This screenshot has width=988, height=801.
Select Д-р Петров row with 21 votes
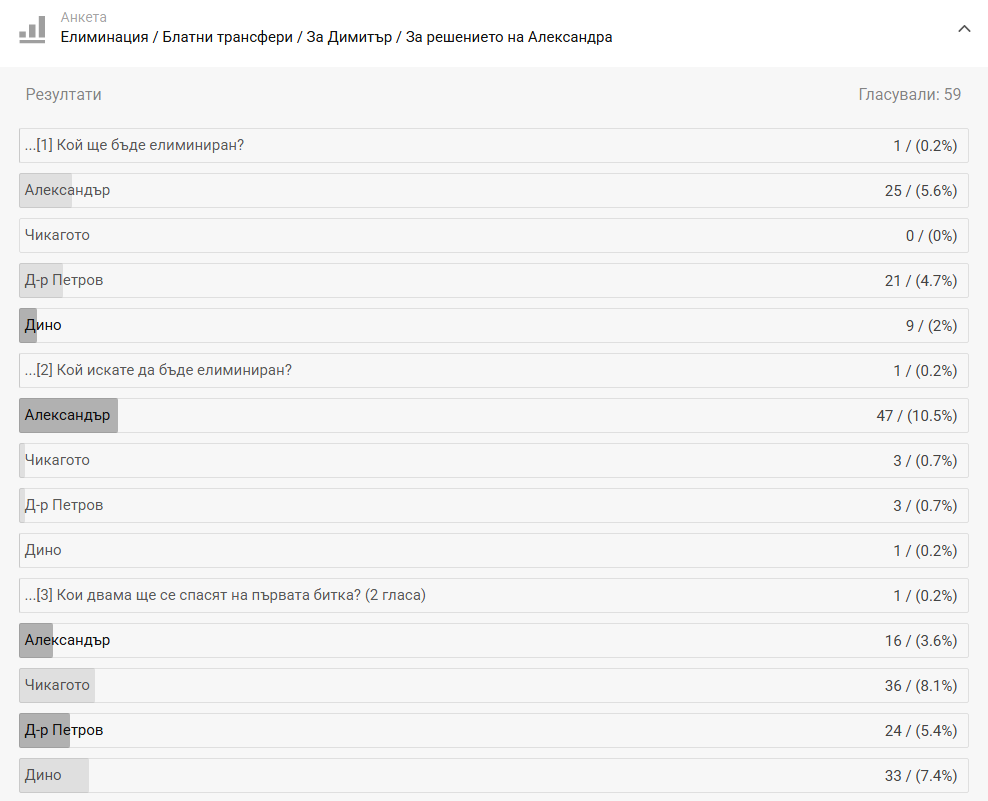493,281
